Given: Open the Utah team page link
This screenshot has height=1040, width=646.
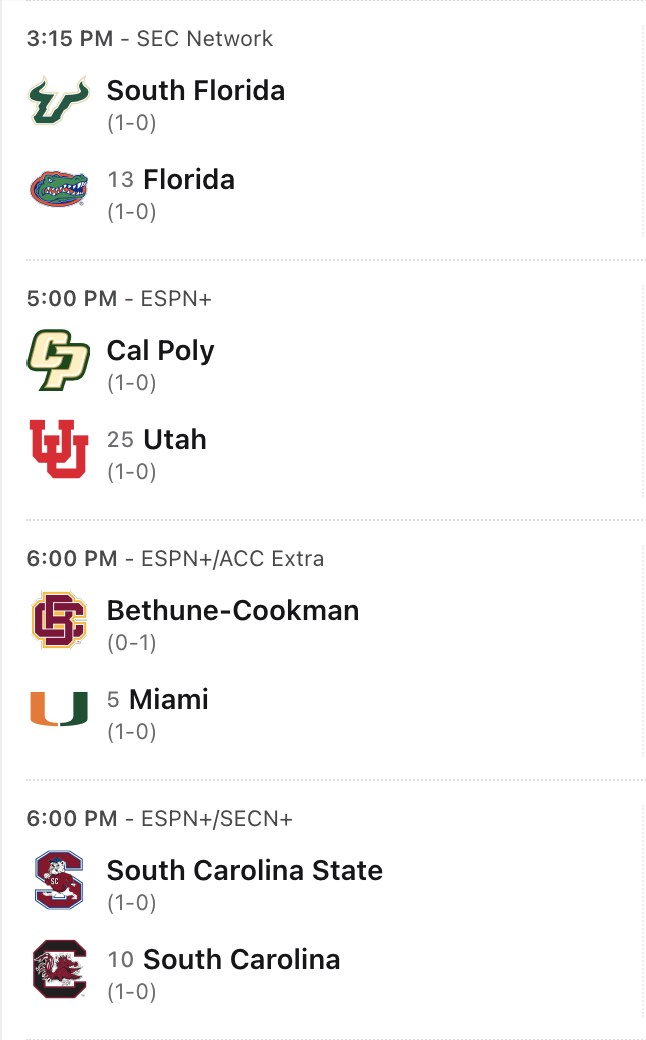Looking at the screenshot, I should (x=175, y=440).
